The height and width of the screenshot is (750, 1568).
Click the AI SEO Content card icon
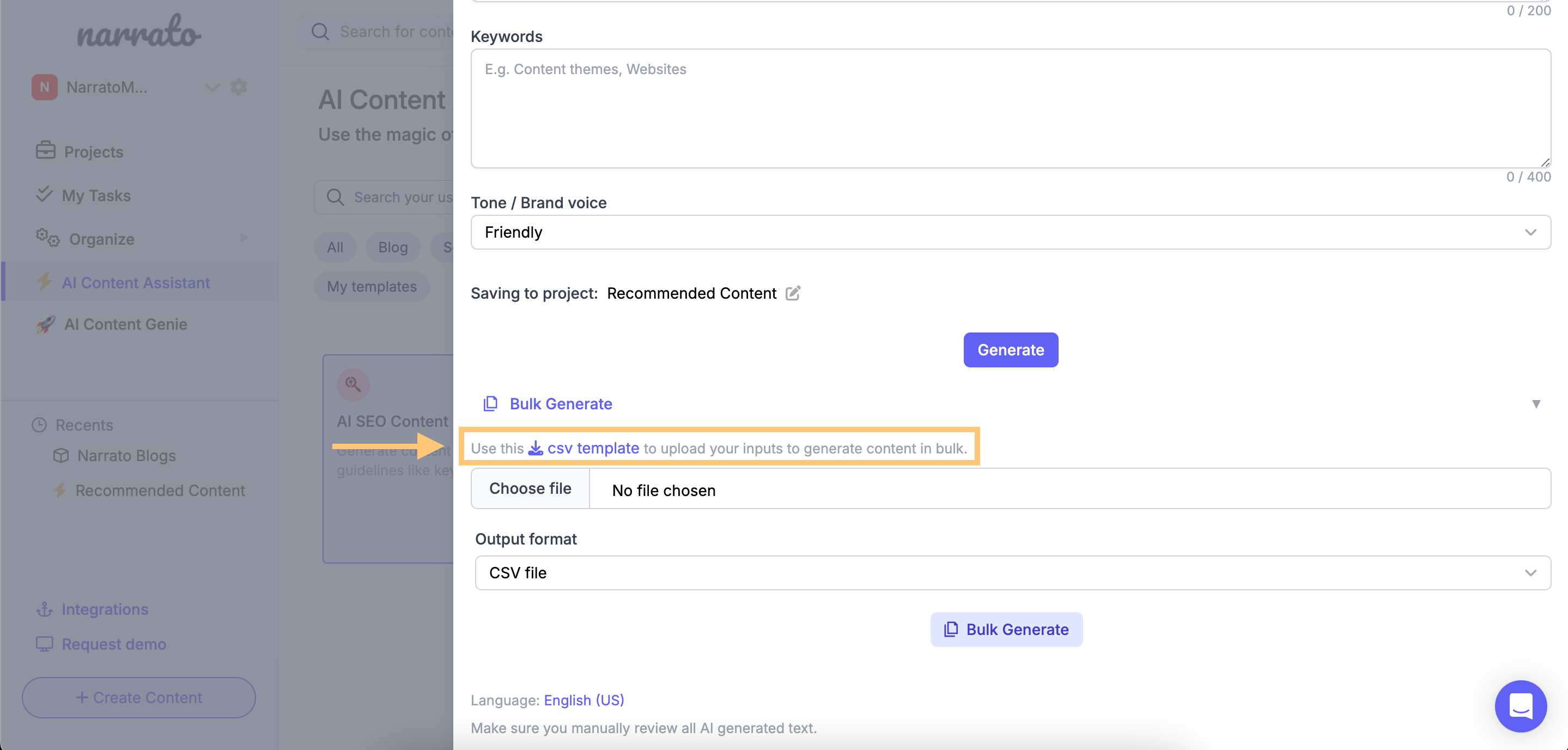(353, 384)
